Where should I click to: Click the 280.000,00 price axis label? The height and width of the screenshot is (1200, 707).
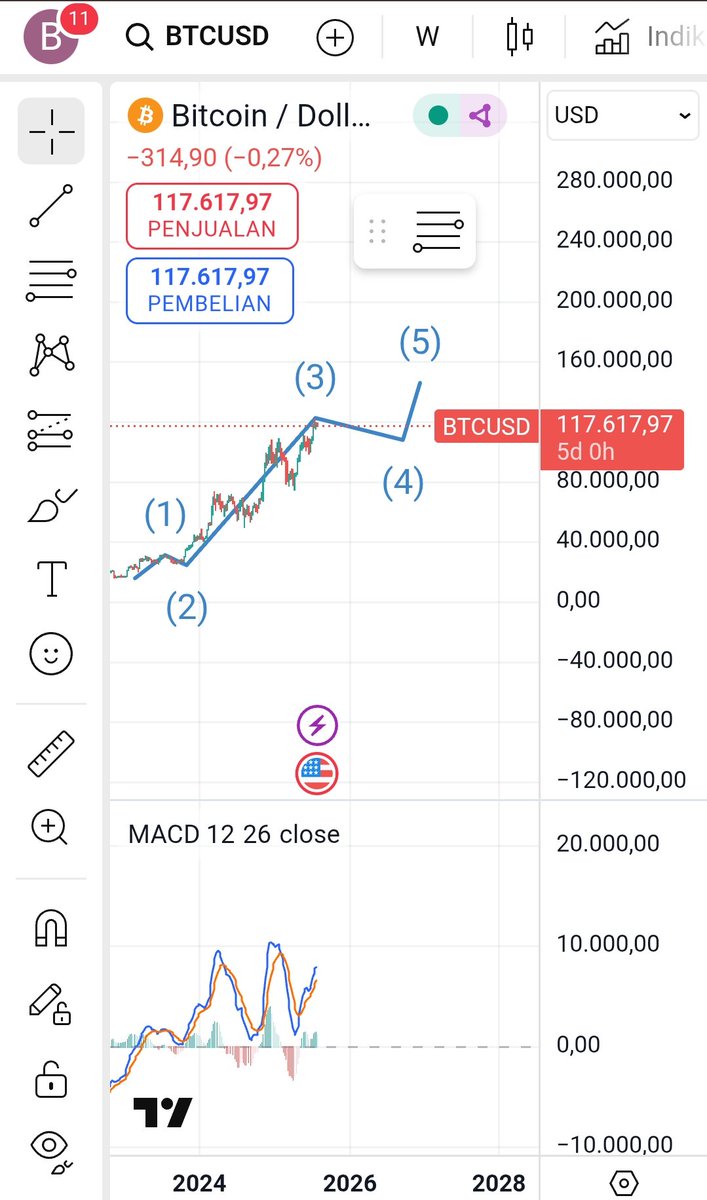tap(614, 180)
